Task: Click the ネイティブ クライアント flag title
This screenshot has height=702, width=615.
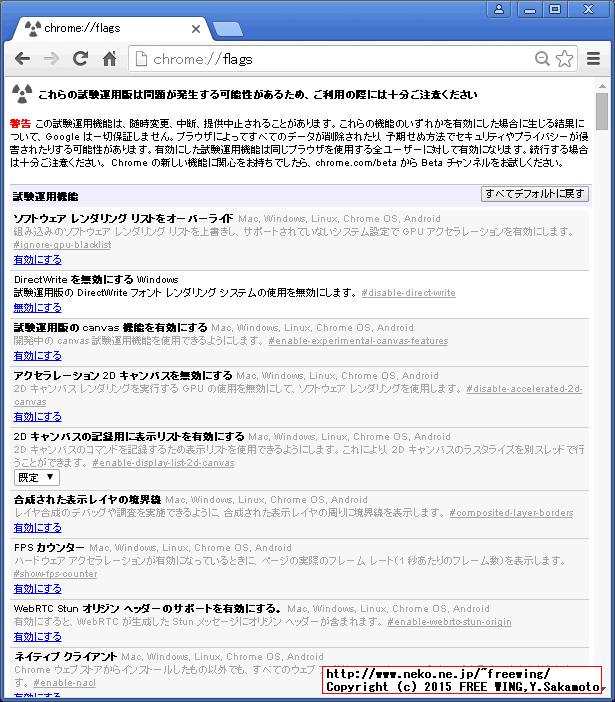Action: pyautogui.click(x=65, y=656)
